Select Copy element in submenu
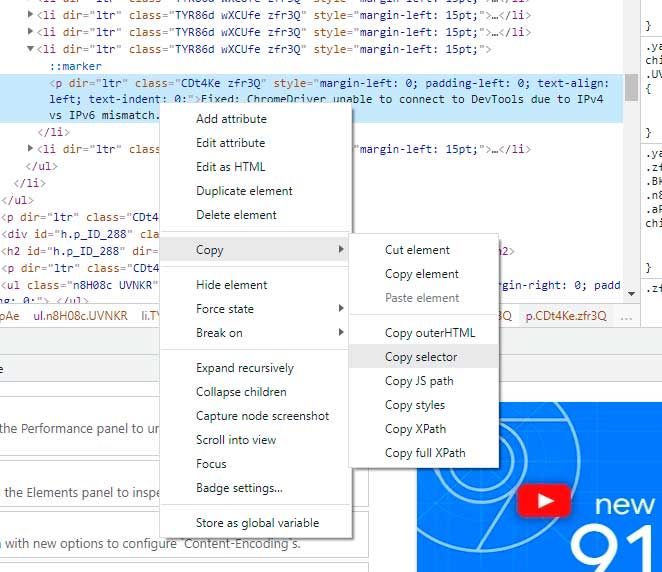Image resolution: width=662 pixels, height=572 pixels. coord(424,274)
